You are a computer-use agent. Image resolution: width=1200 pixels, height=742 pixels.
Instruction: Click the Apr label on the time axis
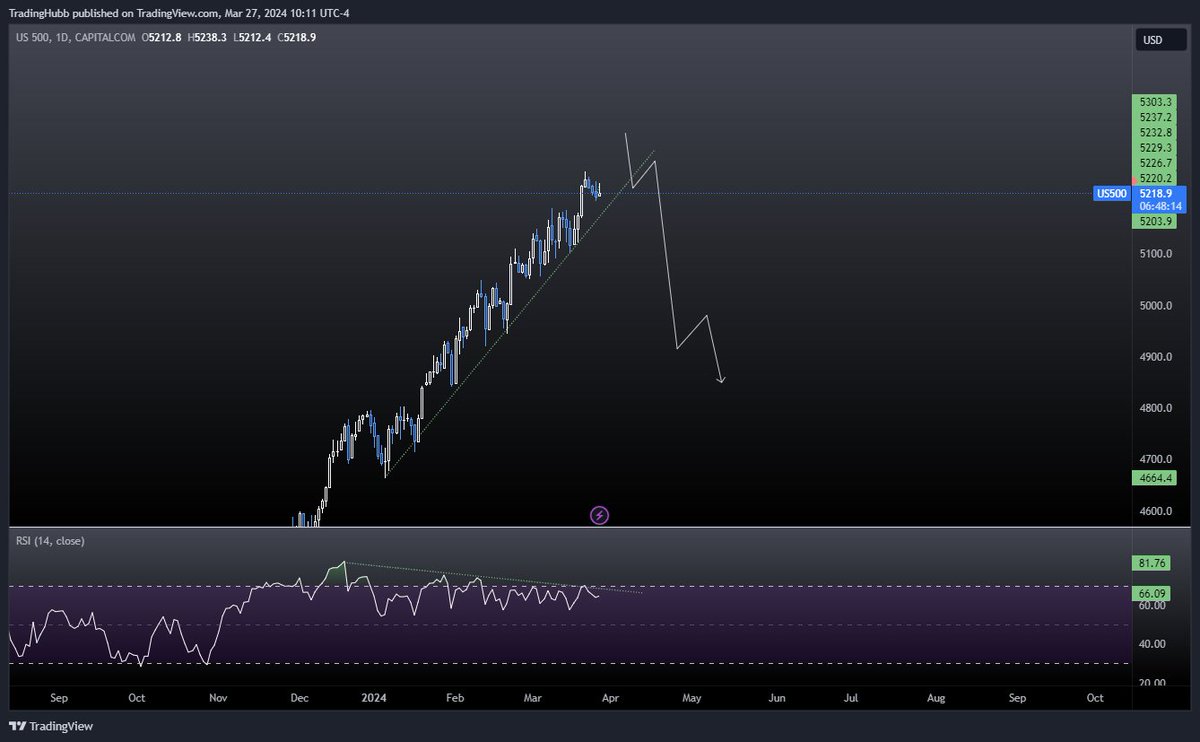(611, 698)
